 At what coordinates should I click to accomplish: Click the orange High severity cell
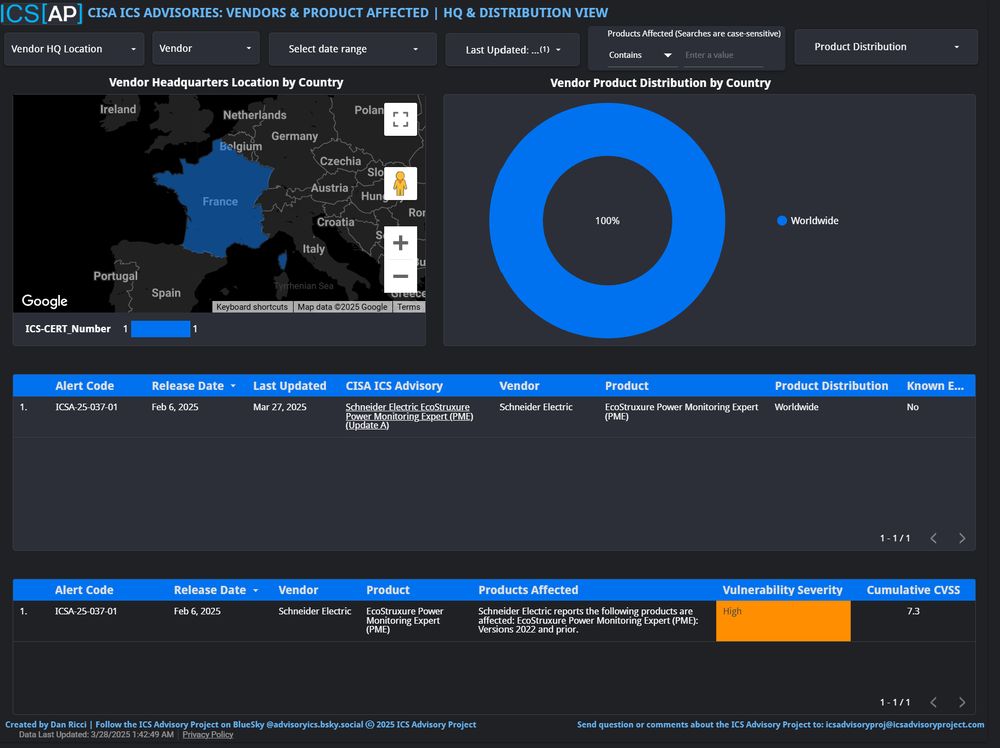783,621
